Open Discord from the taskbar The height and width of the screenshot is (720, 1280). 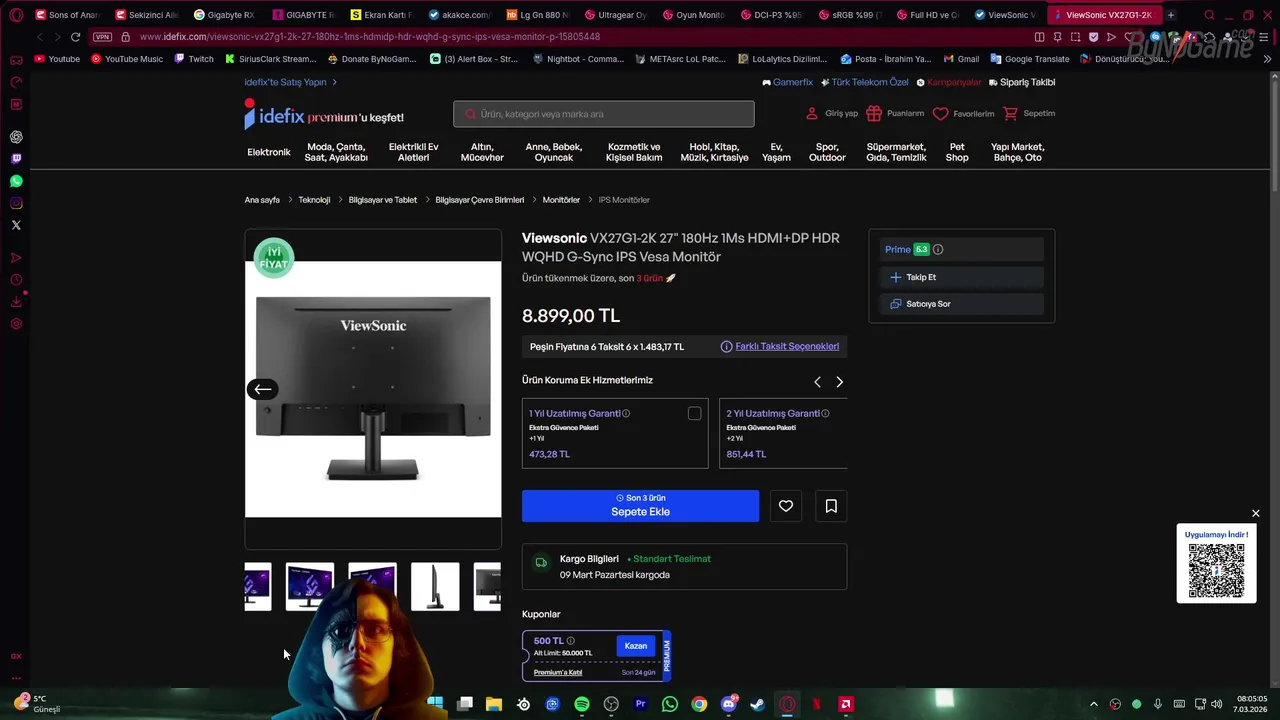(729, 704)
